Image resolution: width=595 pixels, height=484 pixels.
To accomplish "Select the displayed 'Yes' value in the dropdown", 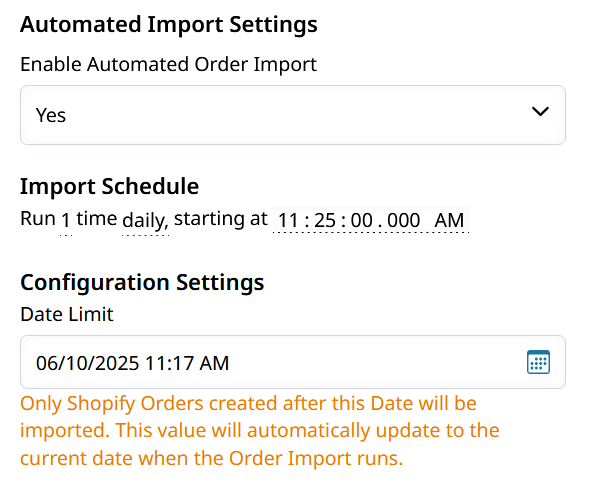I will pos(51,115).
